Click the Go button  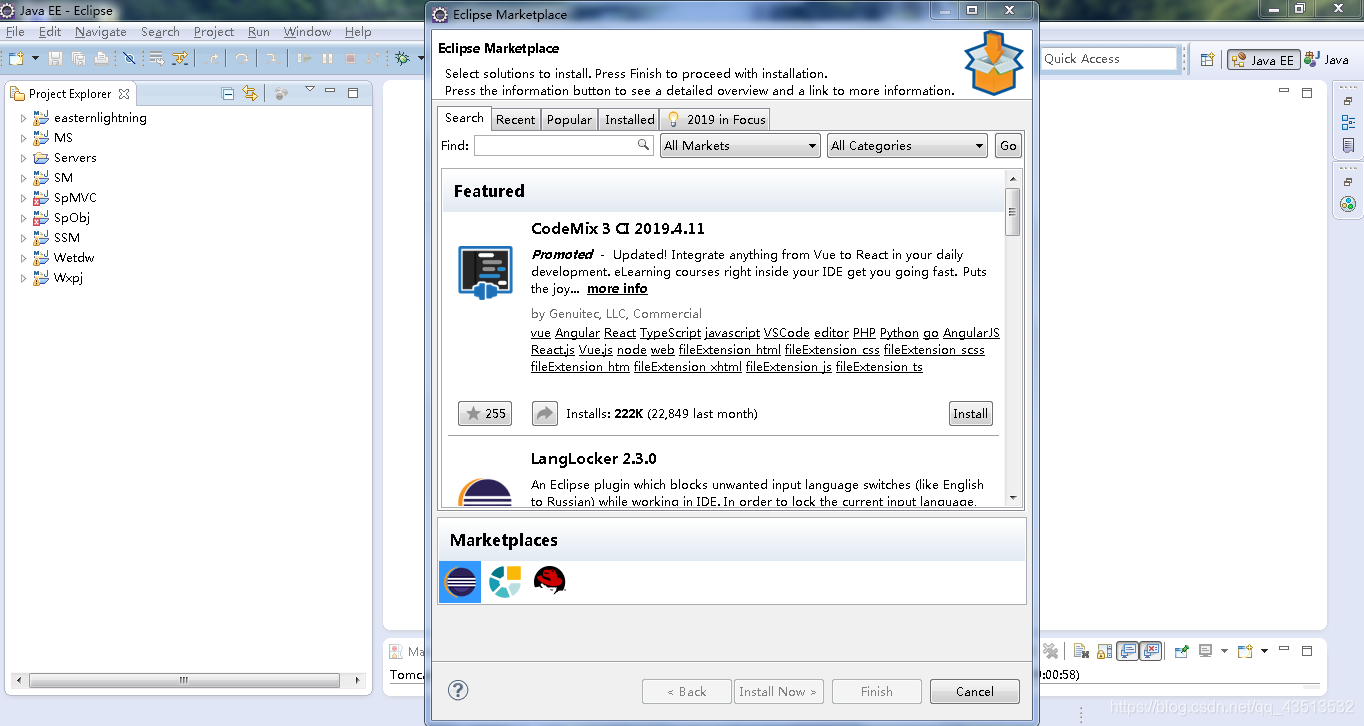(x=1008, y=145)
